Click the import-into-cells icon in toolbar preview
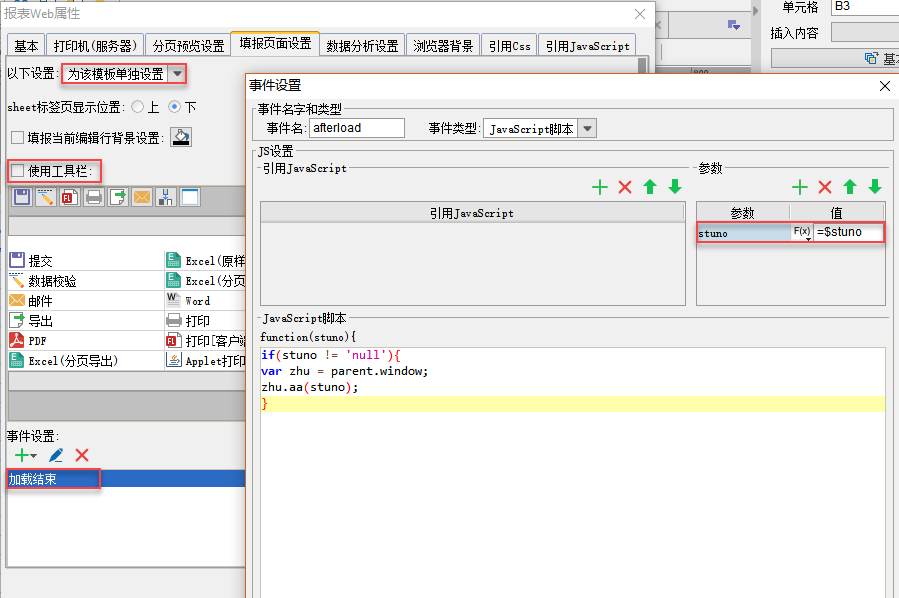Viewport: 899px width, 598px height. pyautogui.click(x=166, y=197)
